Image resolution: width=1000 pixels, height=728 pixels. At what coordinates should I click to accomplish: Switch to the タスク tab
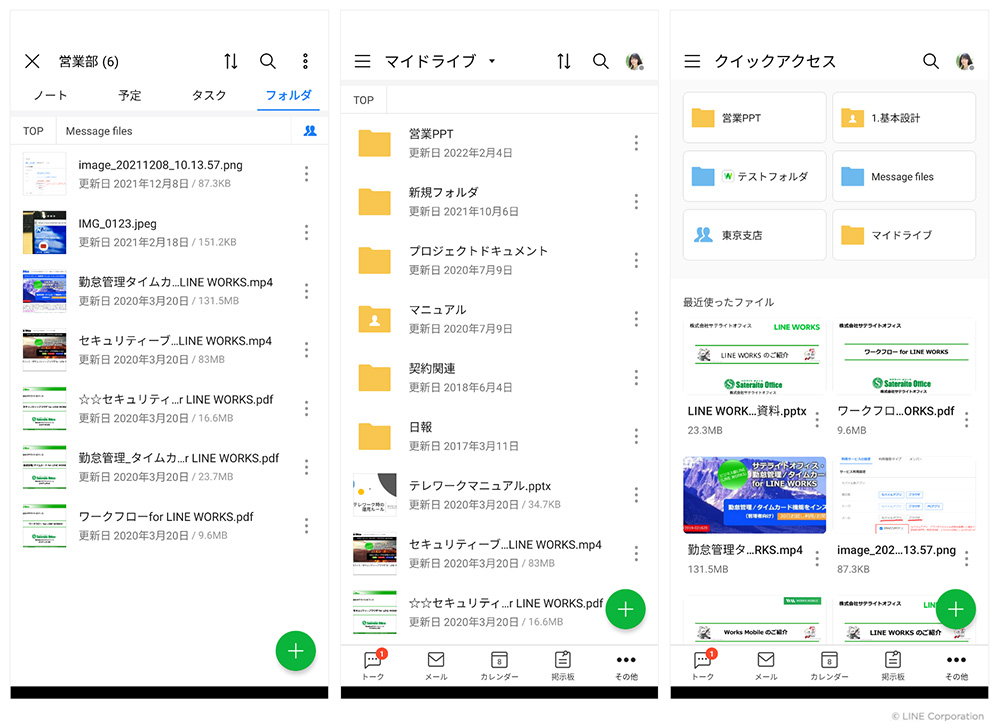click(209, 95)
